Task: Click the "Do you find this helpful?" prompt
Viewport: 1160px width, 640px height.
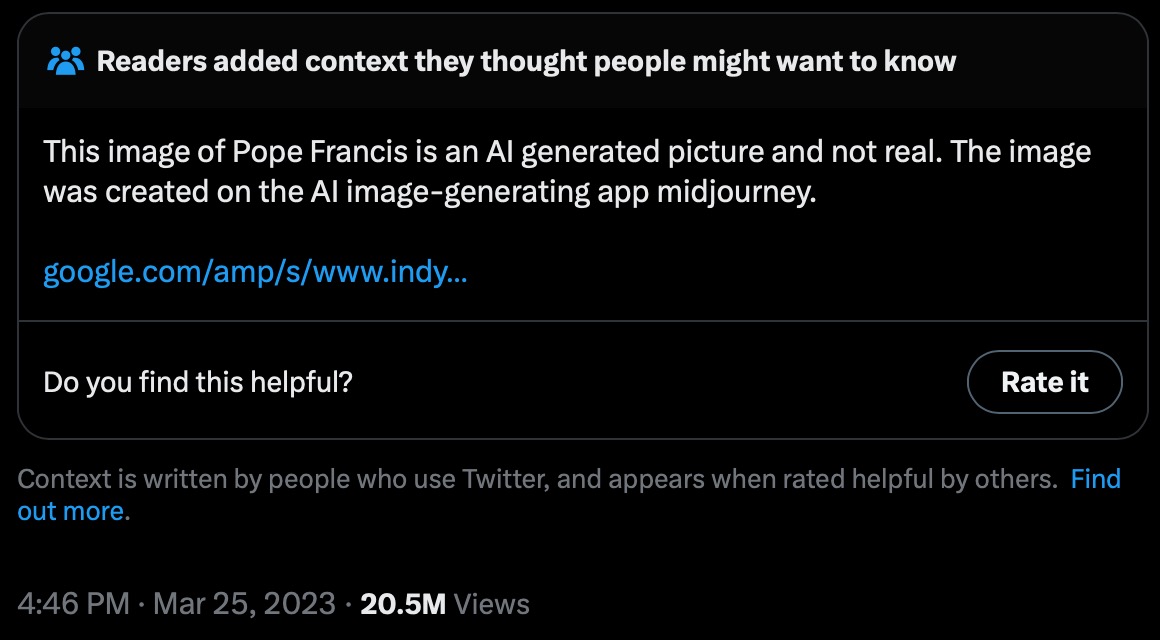Action: tap(198, 382)
